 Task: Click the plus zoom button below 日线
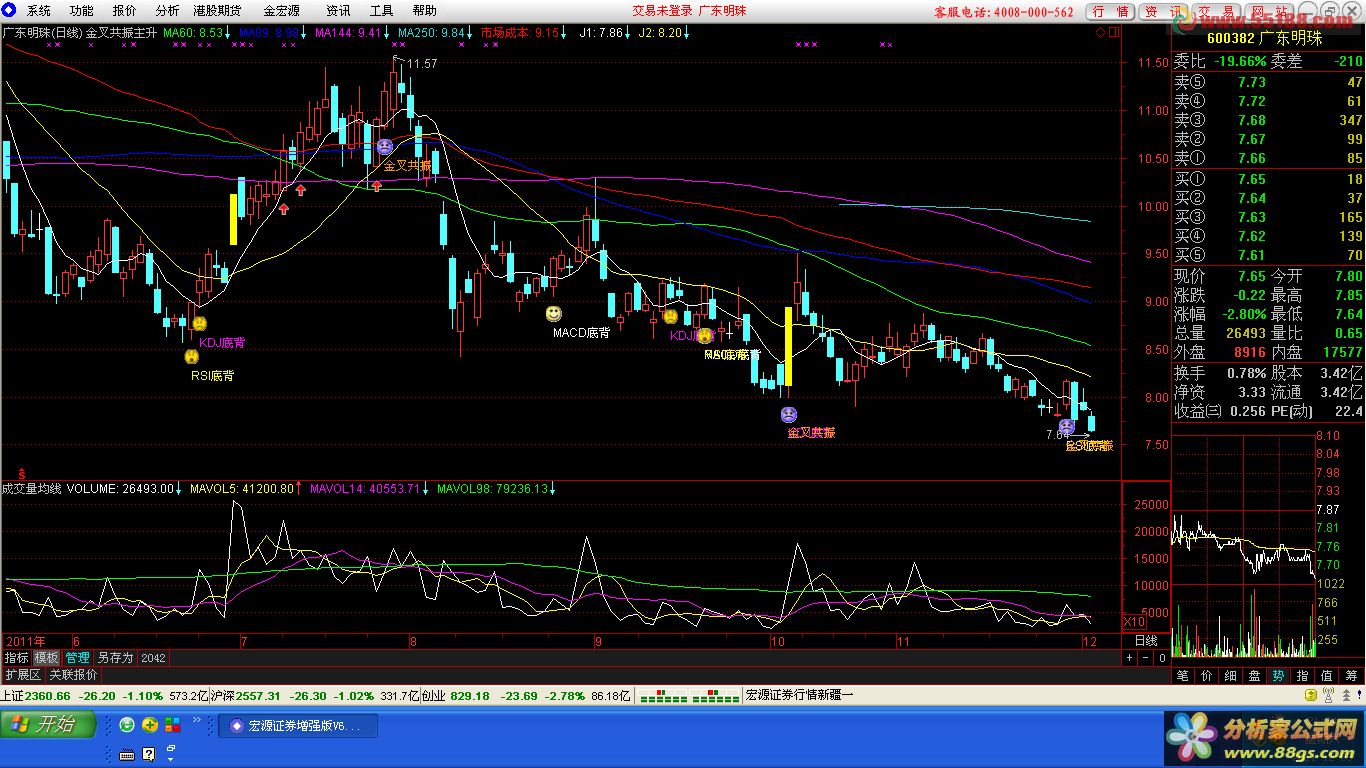point(1129,658)
